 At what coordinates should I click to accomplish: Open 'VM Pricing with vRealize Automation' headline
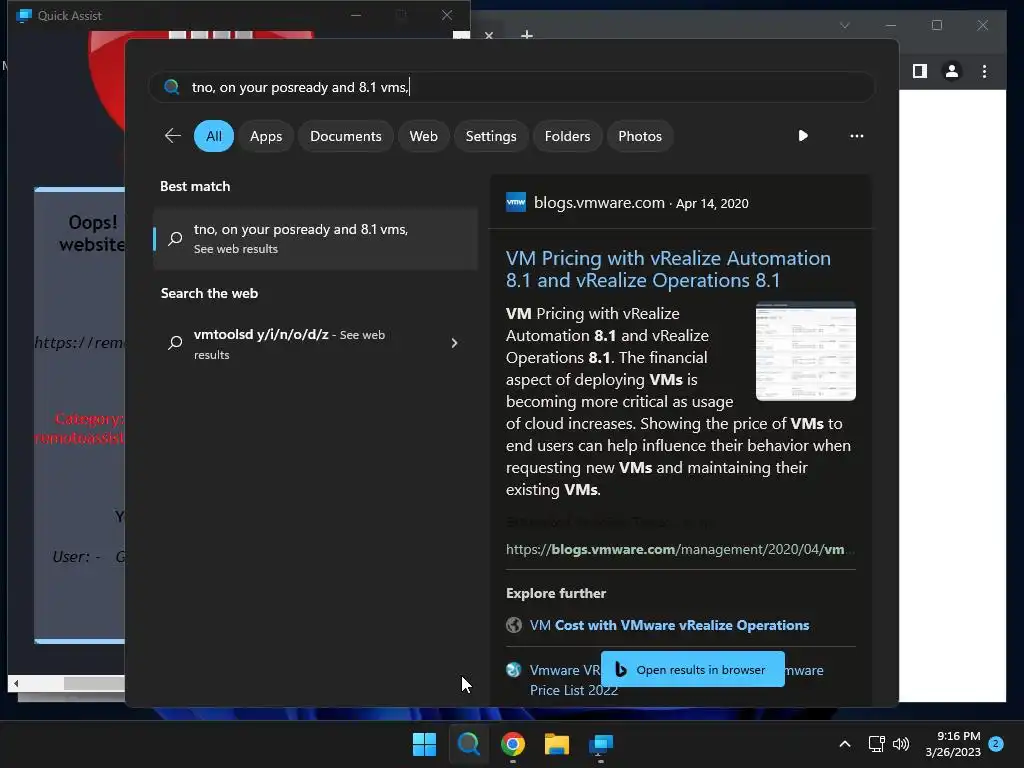point(668,269)
